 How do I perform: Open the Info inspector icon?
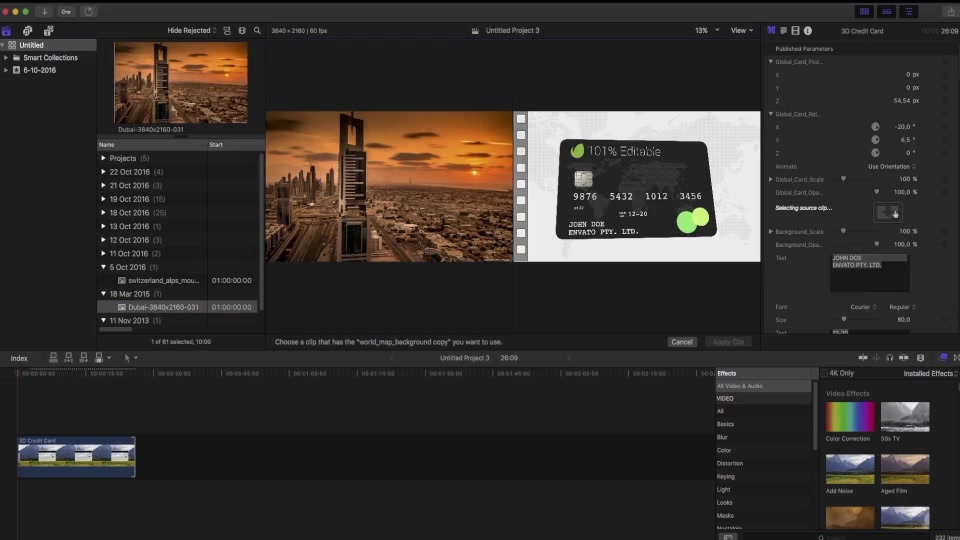pyautogui.click(x=808, y=31)
